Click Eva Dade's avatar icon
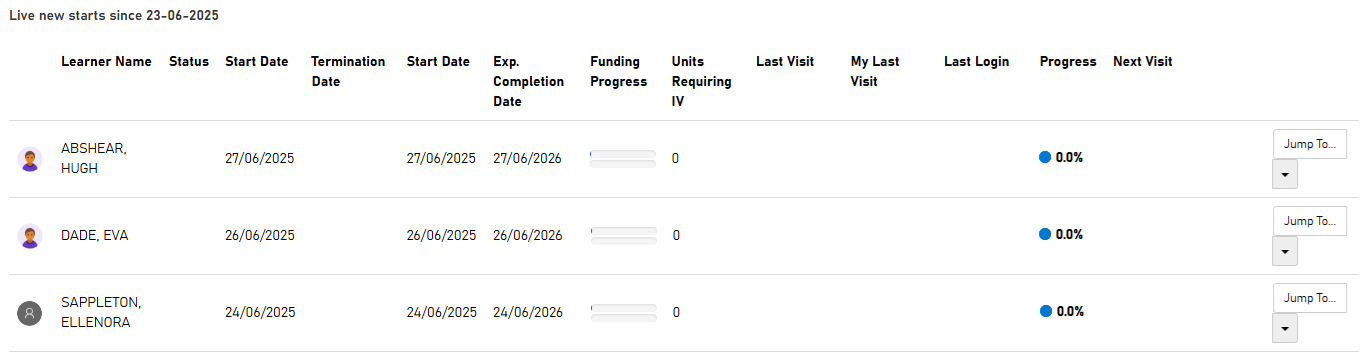The height and width of the screenshot is (360, 1368). (30, 236)
